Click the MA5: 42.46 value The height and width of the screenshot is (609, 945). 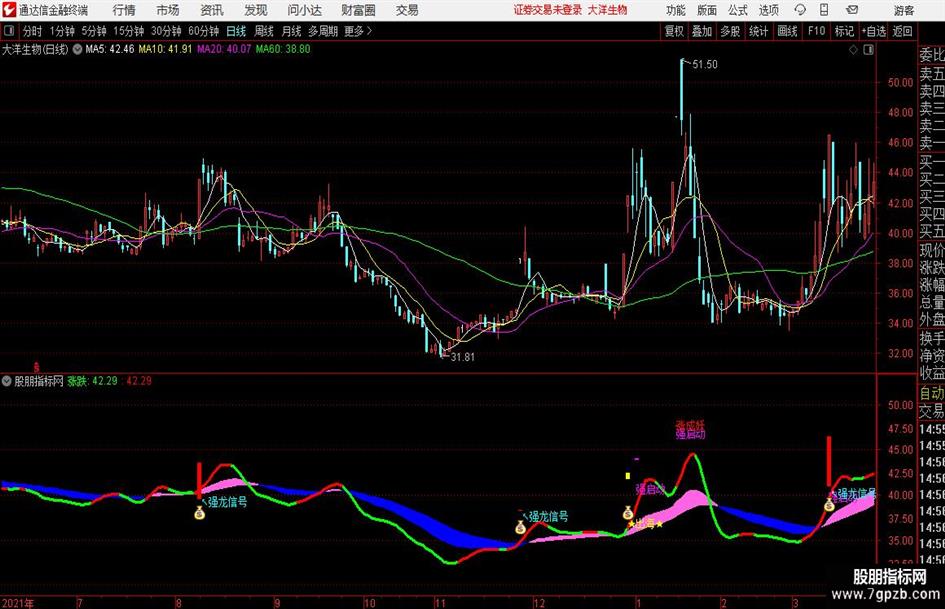110,49
